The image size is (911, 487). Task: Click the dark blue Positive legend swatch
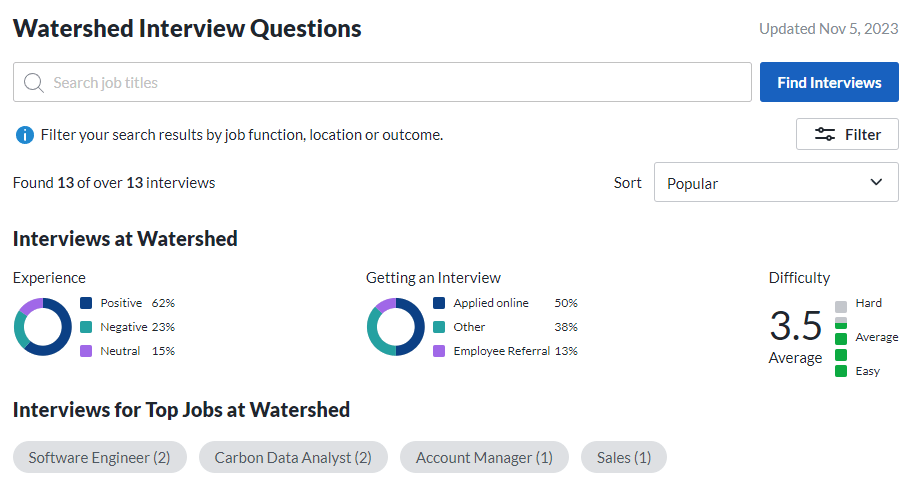[x=86, y=303]
